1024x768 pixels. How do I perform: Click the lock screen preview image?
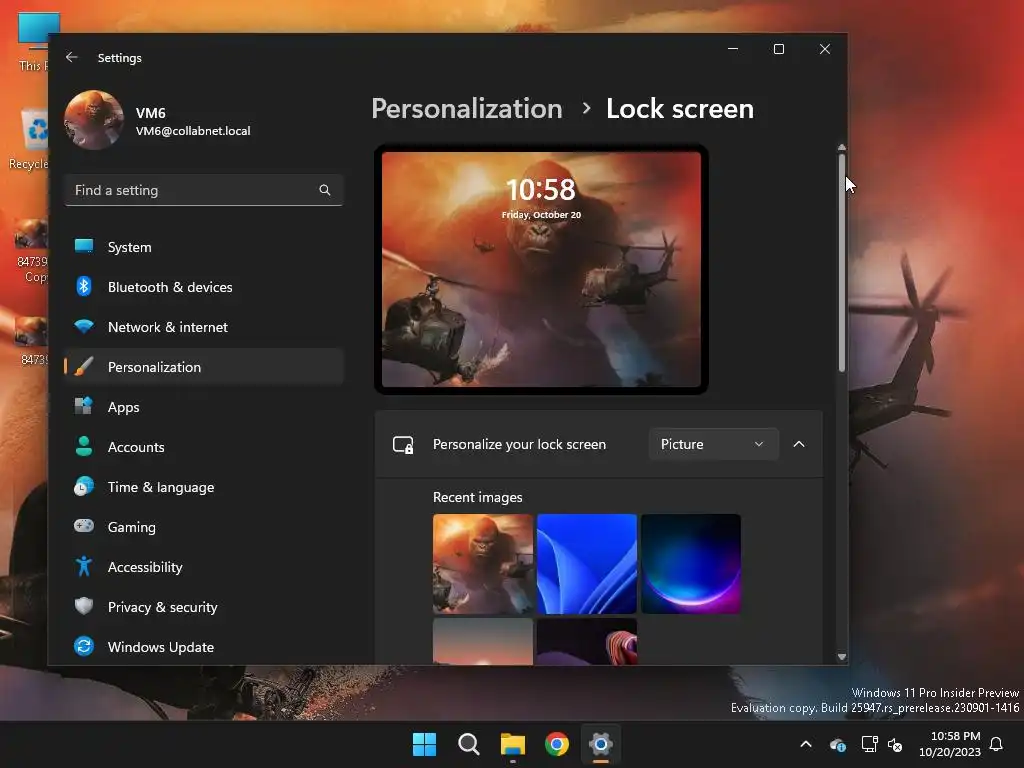(x=541, y=269)
